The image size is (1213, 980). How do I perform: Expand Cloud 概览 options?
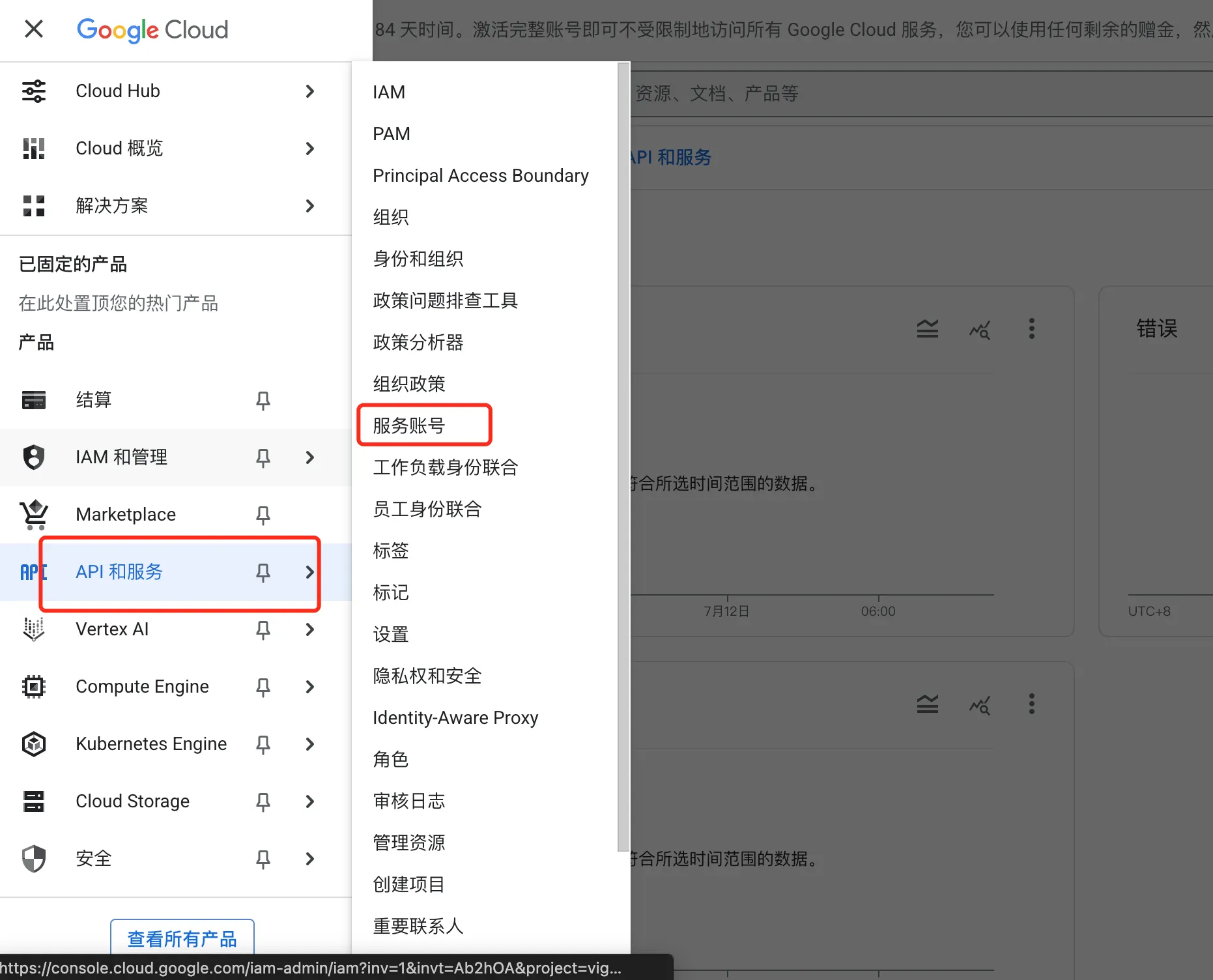click(309, 148)
